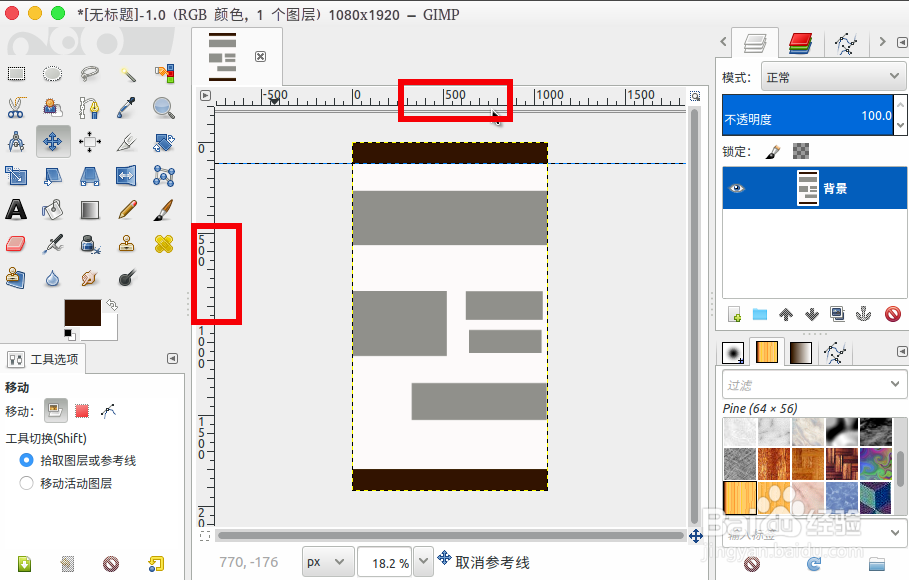The width and height of the screenshot is (909, 580).
Task: Select the Rotate tool
Action: tap(164, 142)
